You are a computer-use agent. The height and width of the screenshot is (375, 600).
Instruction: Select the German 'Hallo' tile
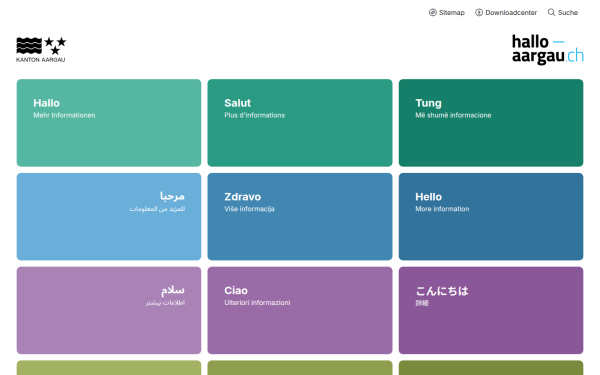point(109,123)
